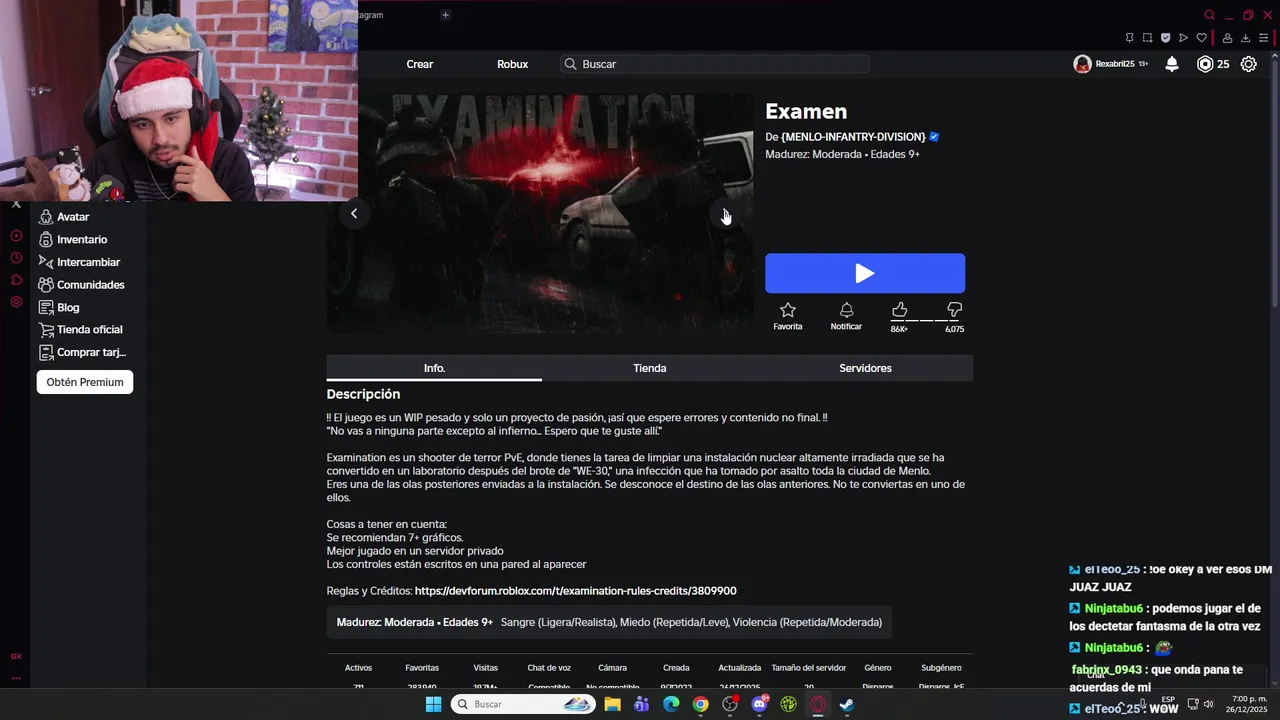Open the browser profile account icon
Image resolution: width=1280 pixels, height=720 pixels.
[x=1227, y=38]
